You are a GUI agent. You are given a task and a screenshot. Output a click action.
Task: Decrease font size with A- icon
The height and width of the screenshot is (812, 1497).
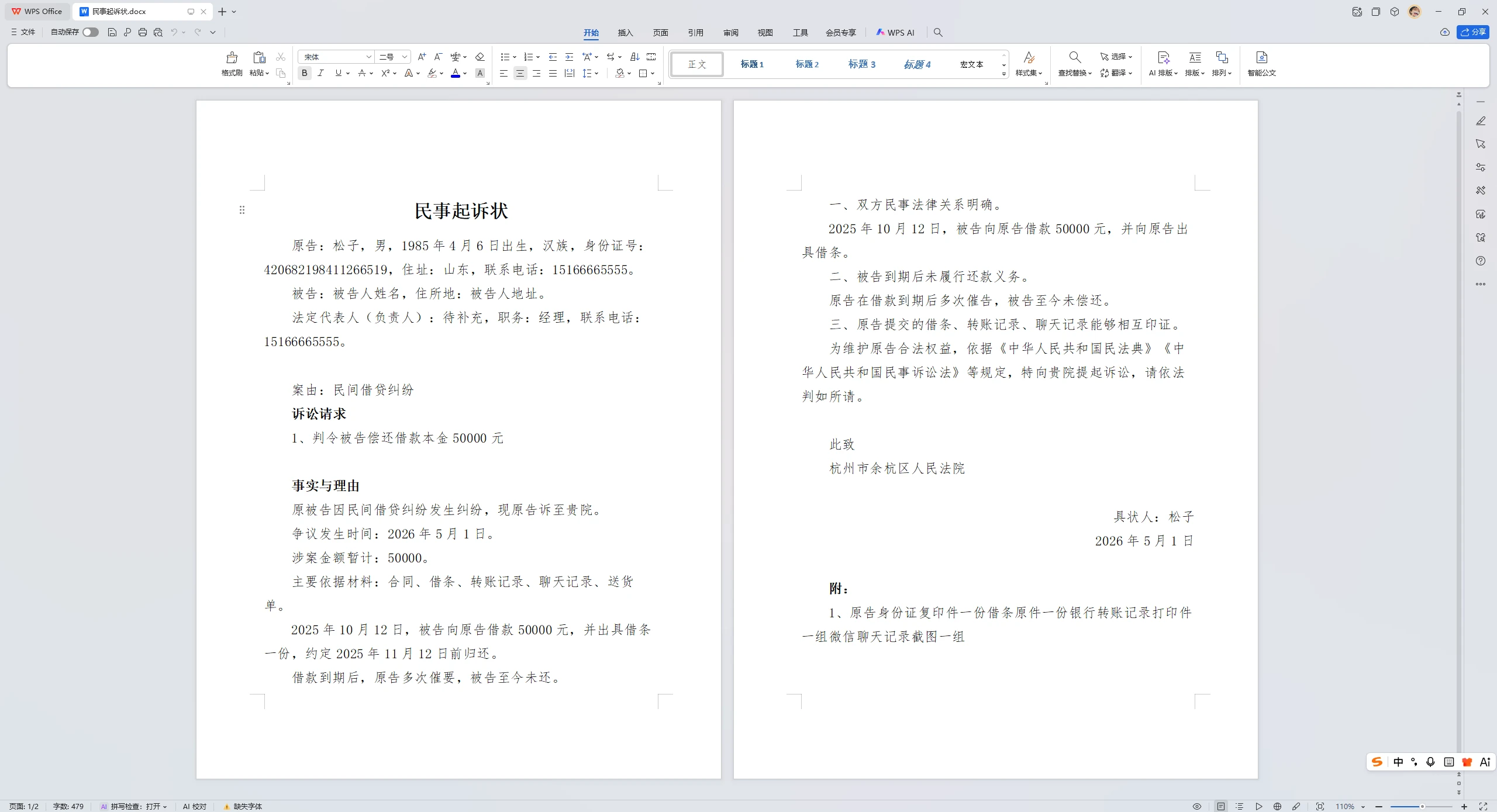(438, 57)
